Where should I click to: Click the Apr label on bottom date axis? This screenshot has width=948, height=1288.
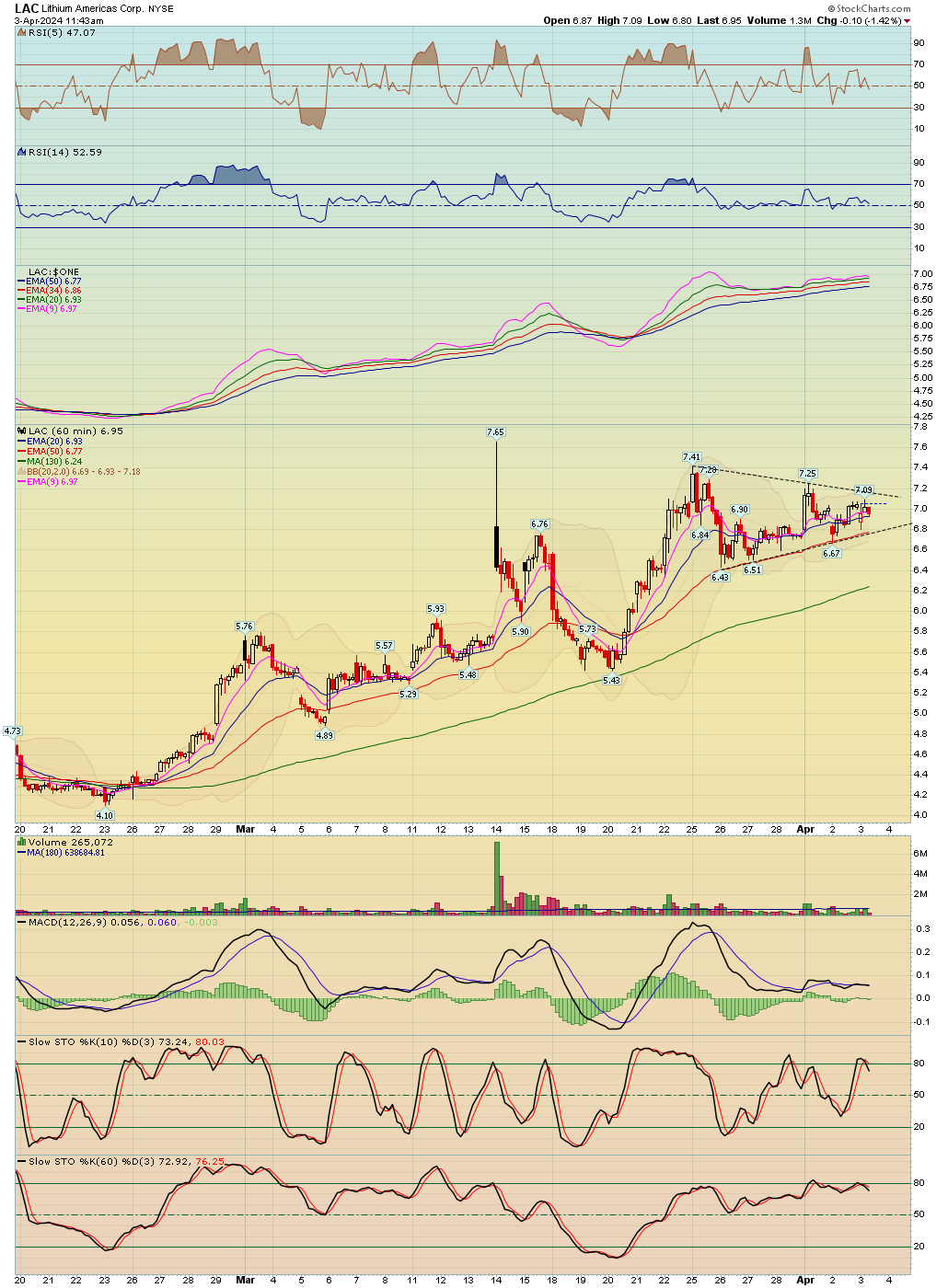click(805, 1280)
